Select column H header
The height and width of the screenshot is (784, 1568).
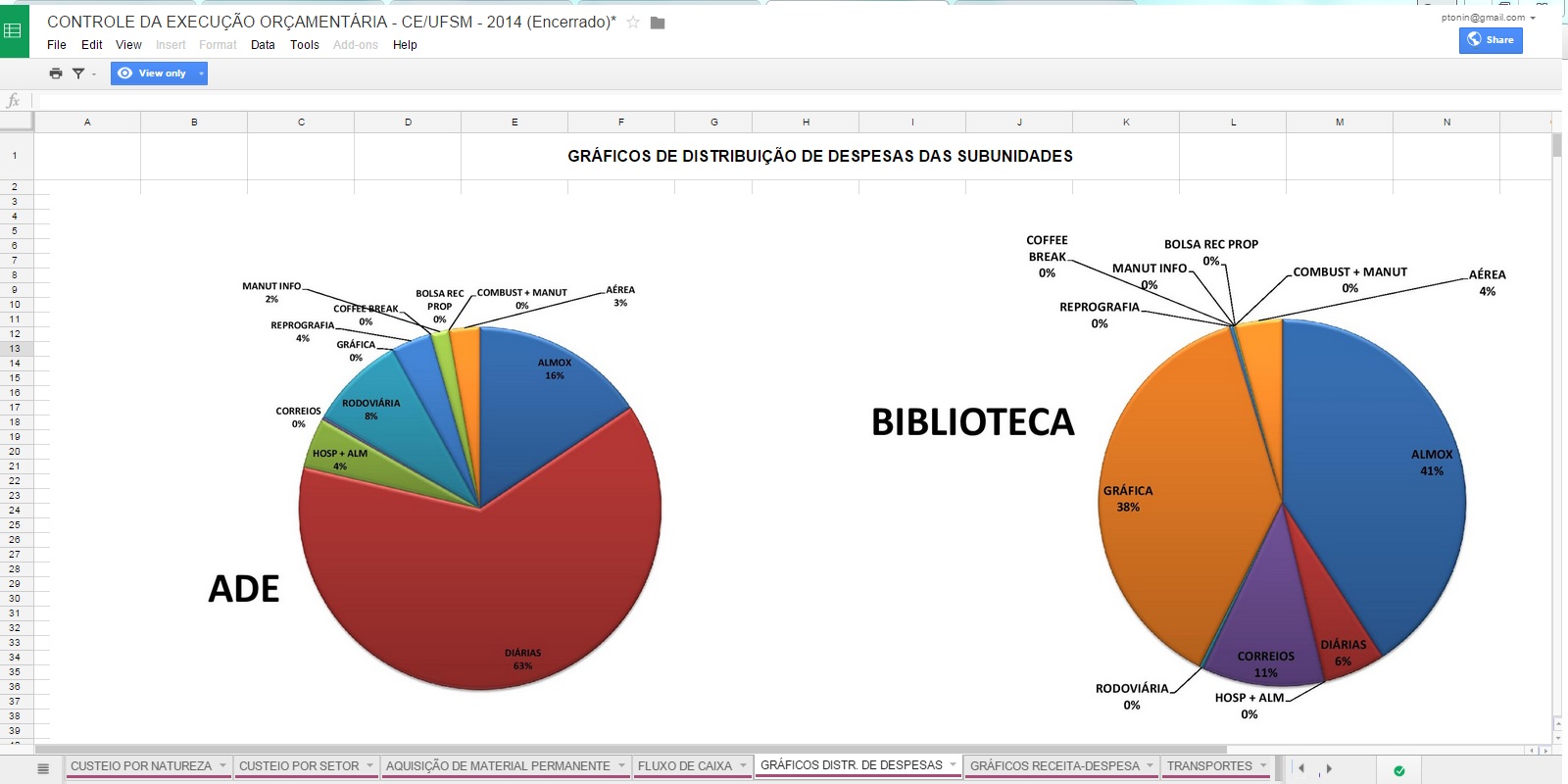coord(806,122)
